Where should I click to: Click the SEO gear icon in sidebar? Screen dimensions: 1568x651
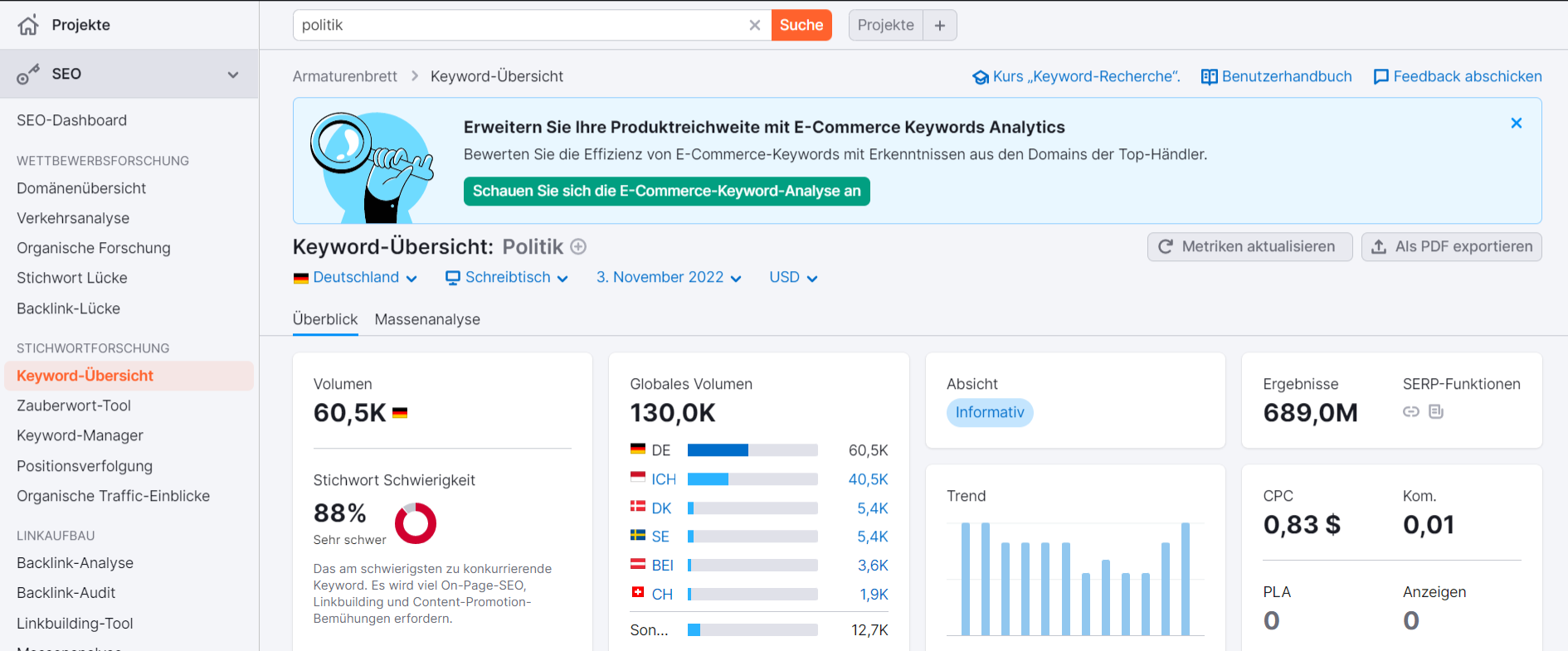tap(28, 75)
